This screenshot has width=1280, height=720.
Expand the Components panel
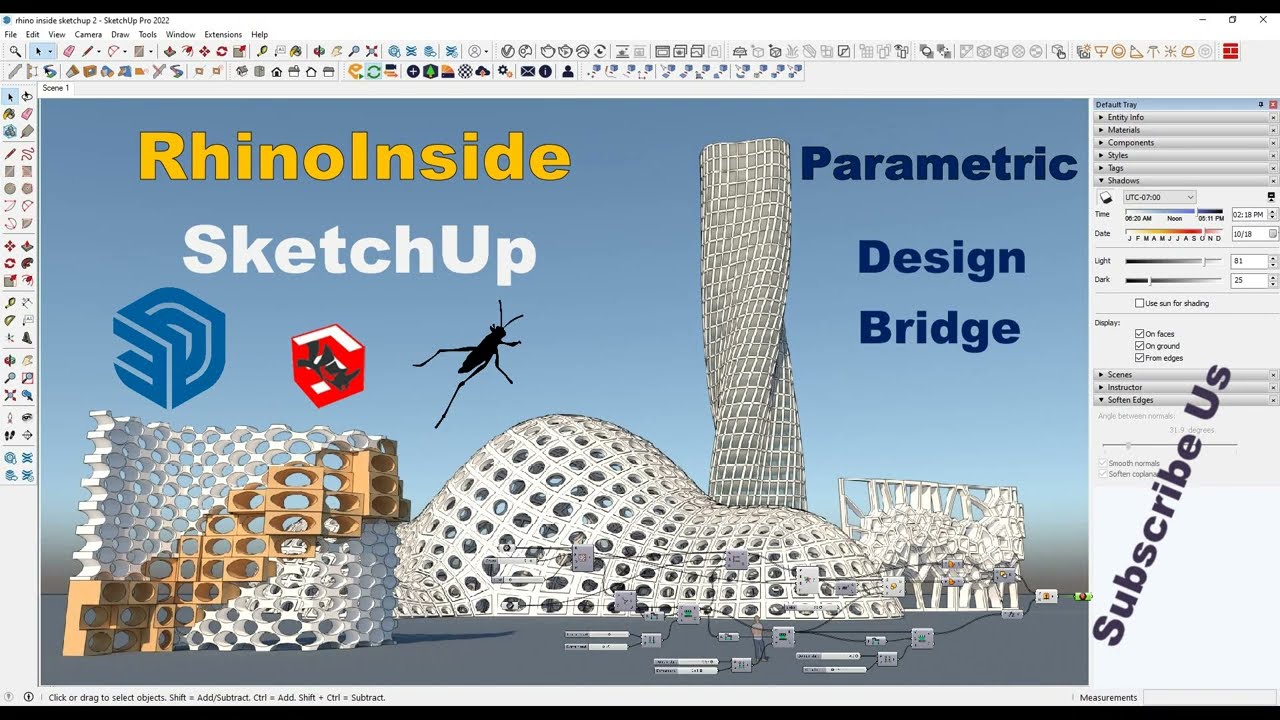[x=1181, y=143]
